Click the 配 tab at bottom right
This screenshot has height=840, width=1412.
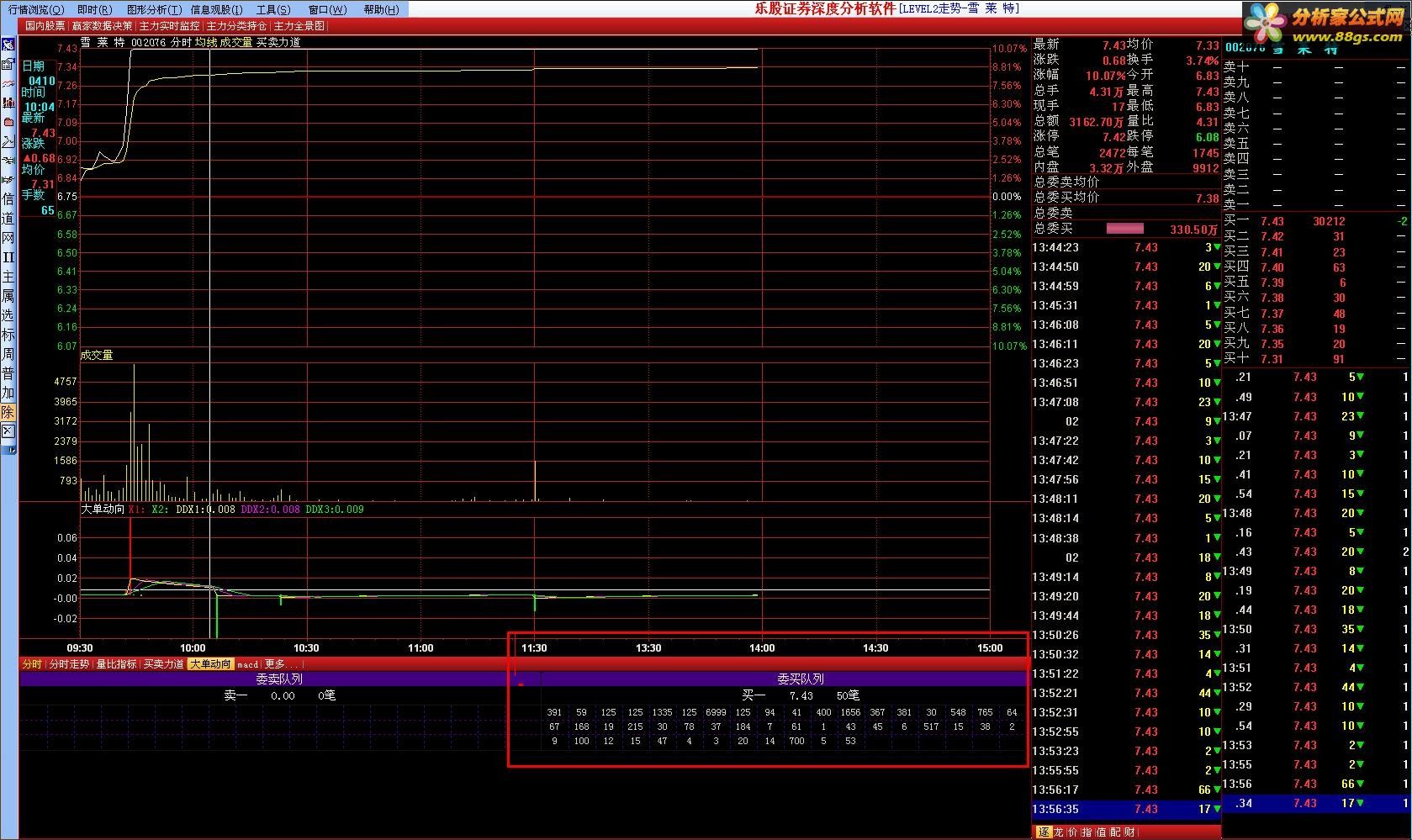[x=1115, y=832]
